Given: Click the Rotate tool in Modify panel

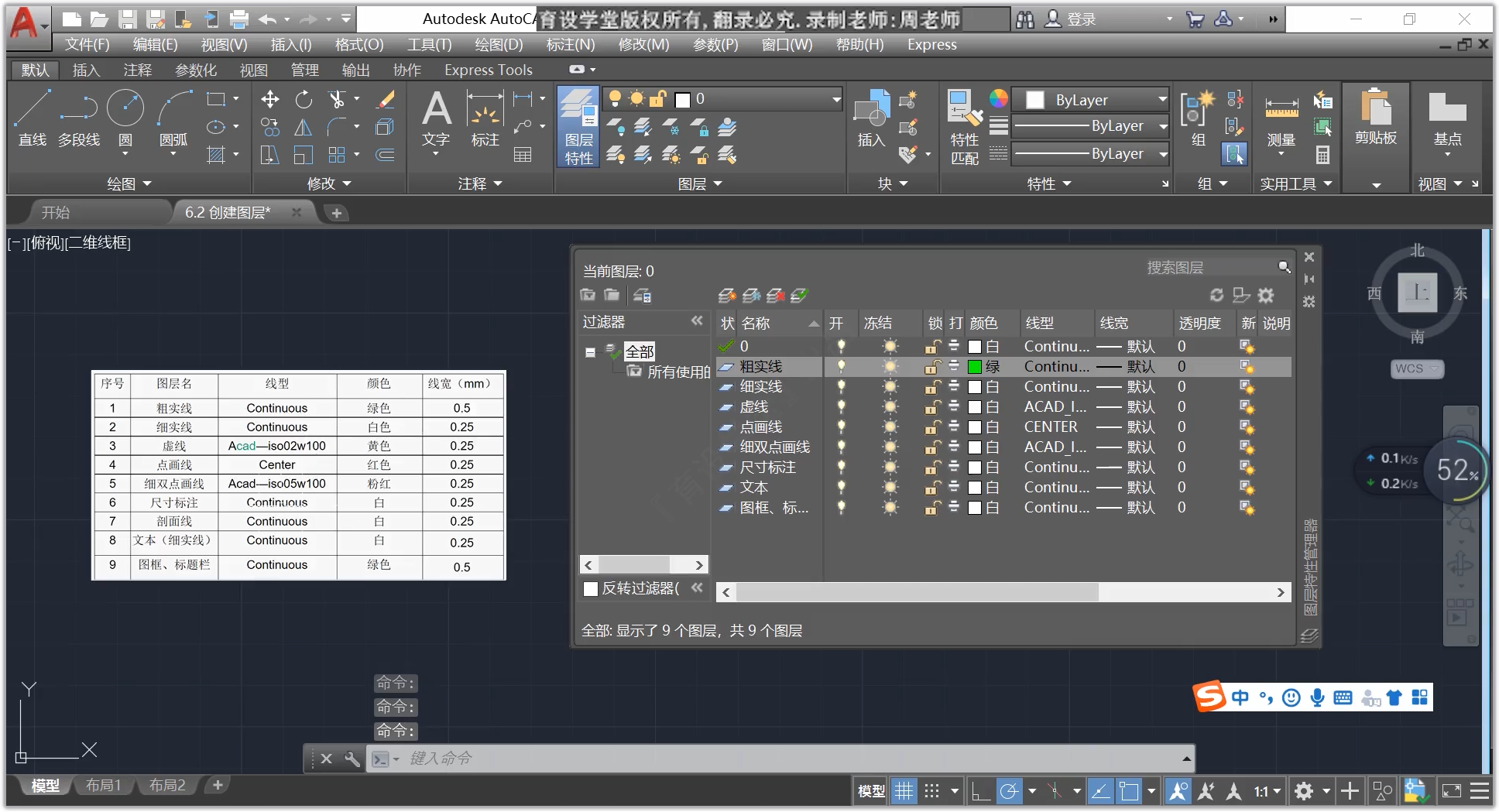Looking at the screenshot, I should 304,99.
